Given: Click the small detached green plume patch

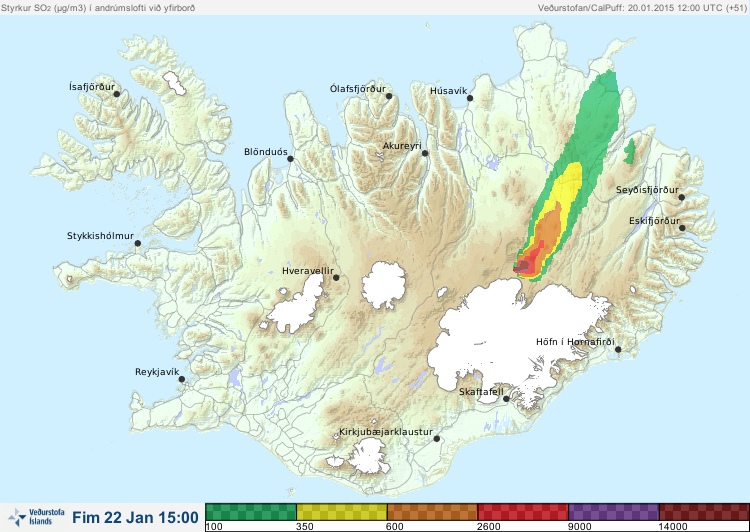Looking at the screenshot, I should coord(630,151).
